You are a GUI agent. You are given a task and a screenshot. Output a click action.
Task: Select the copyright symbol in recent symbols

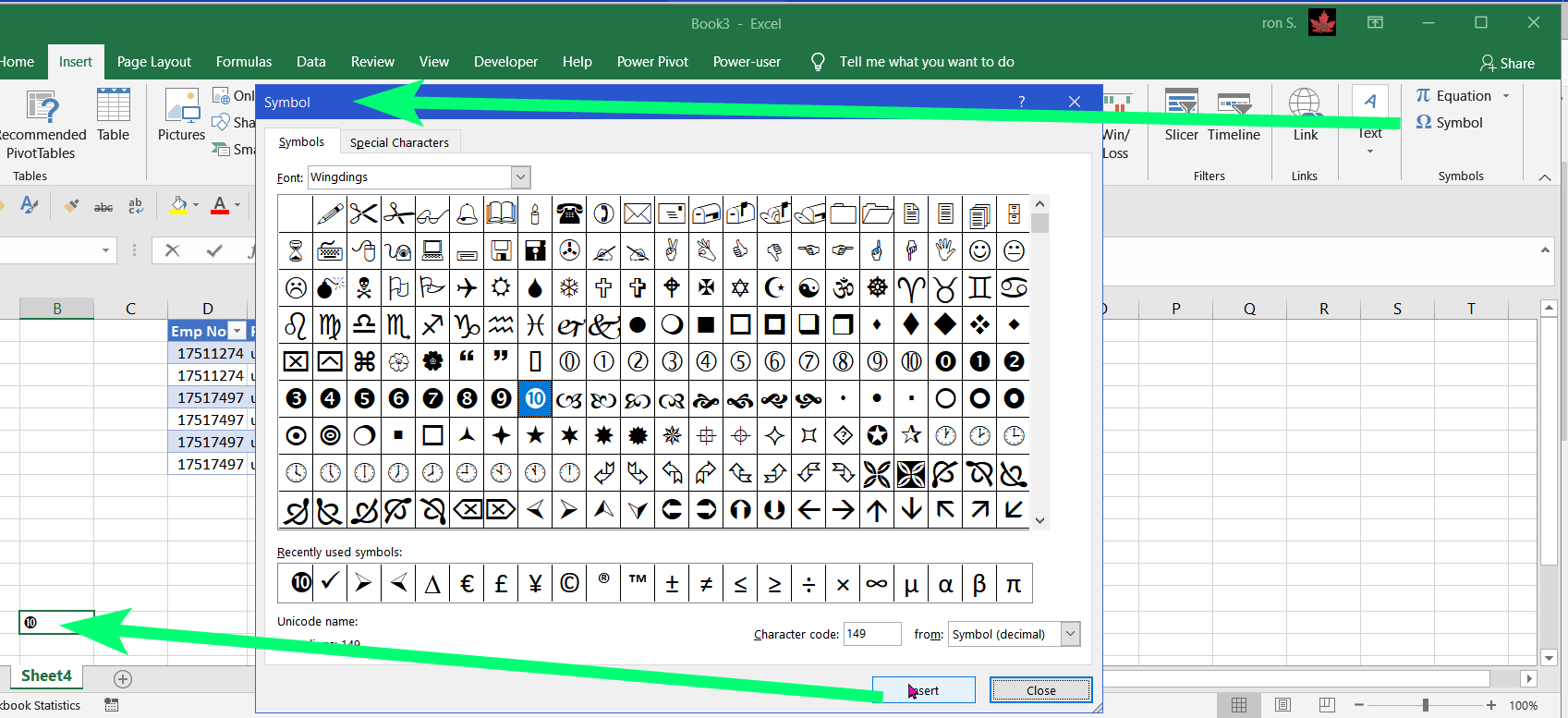(569, 583)
